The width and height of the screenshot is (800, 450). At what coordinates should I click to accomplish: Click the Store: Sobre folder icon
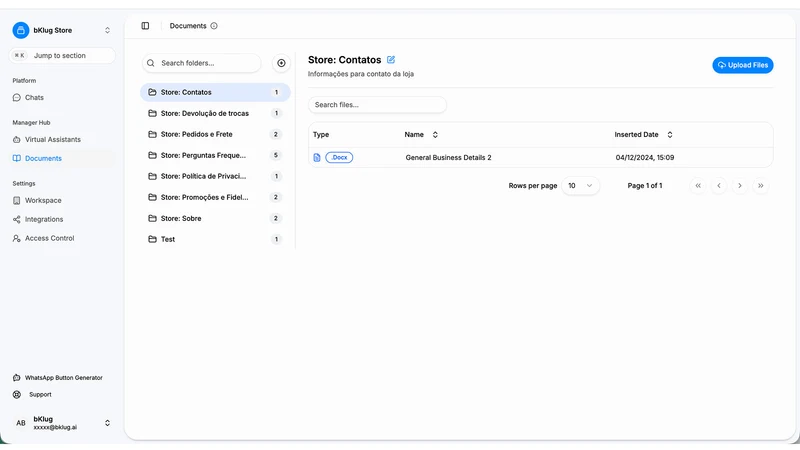(152, 218)
